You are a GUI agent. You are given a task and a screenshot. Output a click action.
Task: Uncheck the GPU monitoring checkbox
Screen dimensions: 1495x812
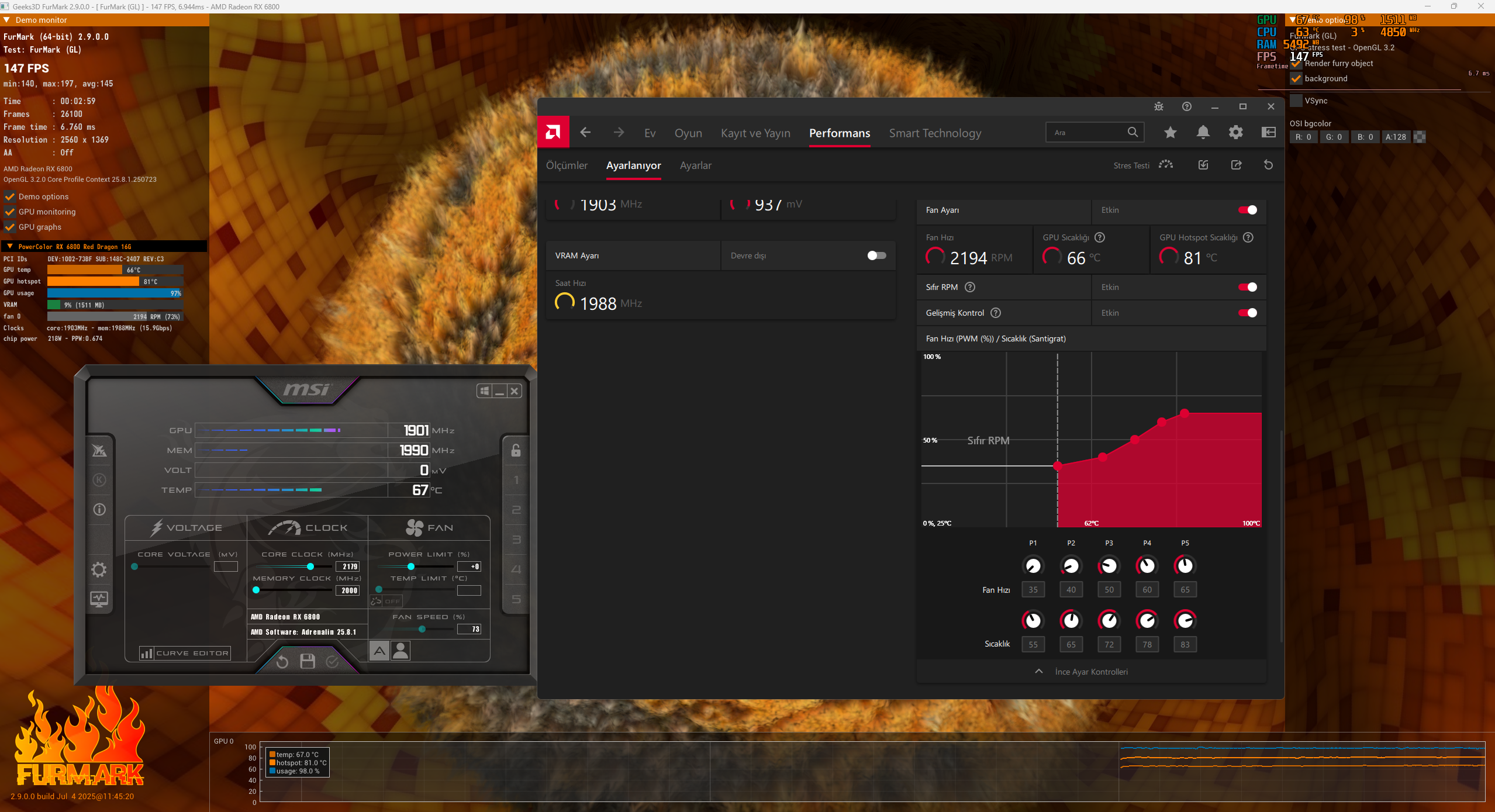(x=10, y=212)
